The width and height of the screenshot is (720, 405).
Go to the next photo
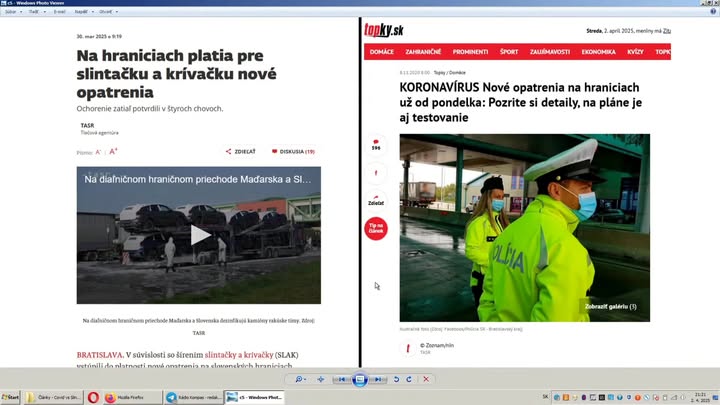[378, 380]
